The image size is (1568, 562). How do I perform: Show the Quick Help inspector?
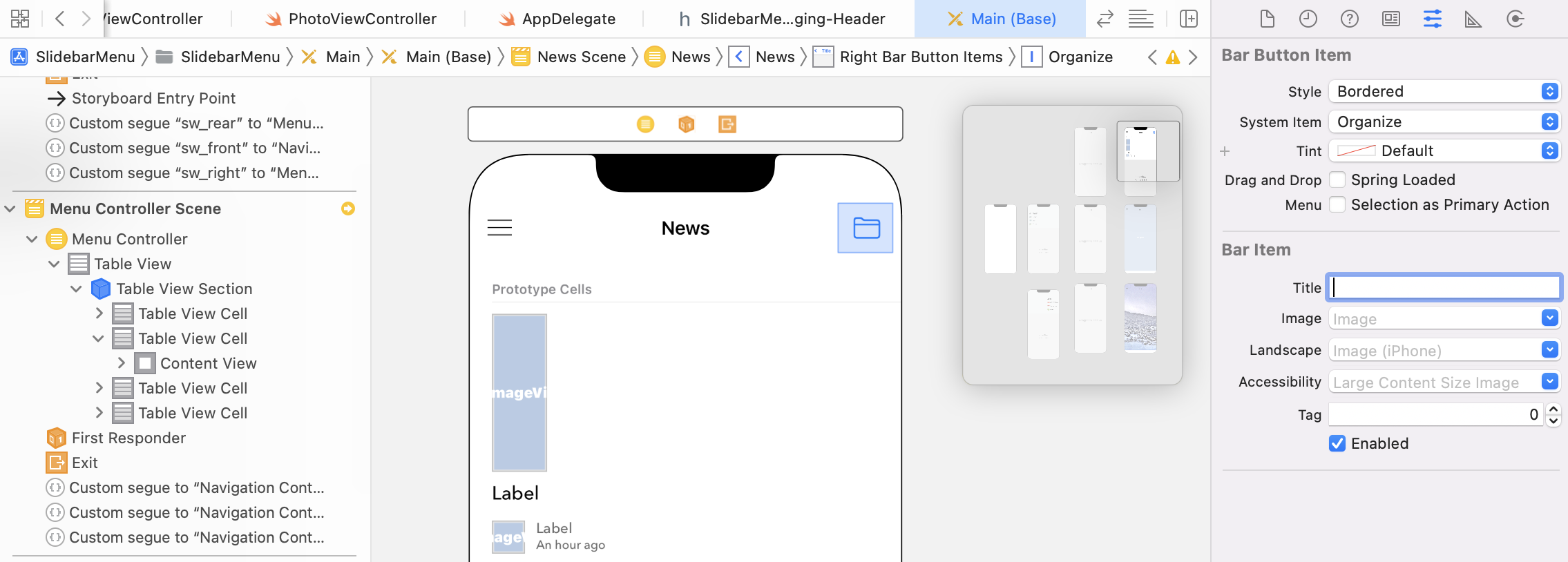pos(1349,19)
